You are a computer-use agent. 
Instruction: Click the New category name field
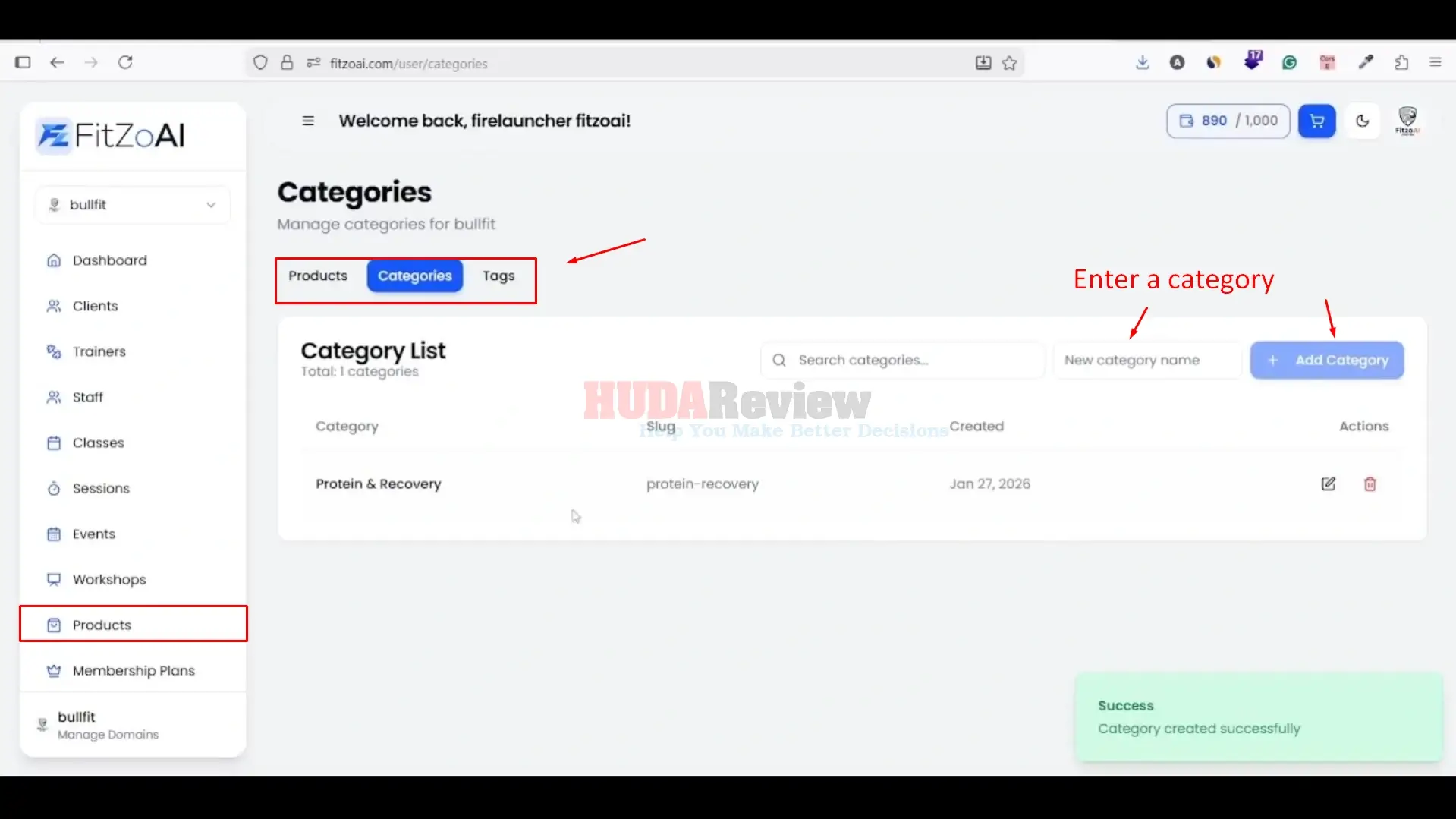click(1147, 360)
